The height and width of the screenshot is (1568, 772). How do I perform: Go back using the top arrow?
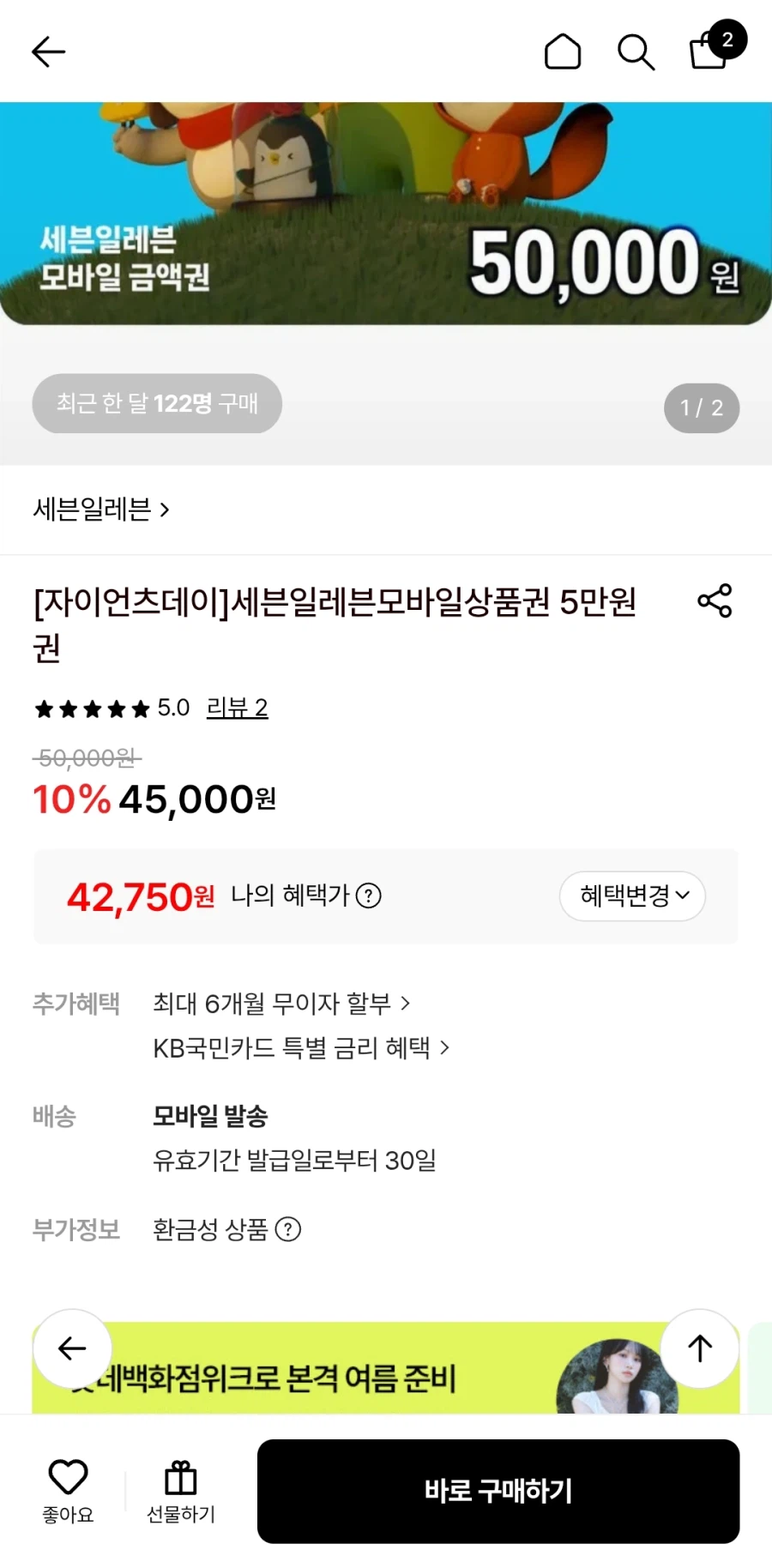(x=48, y=51)
